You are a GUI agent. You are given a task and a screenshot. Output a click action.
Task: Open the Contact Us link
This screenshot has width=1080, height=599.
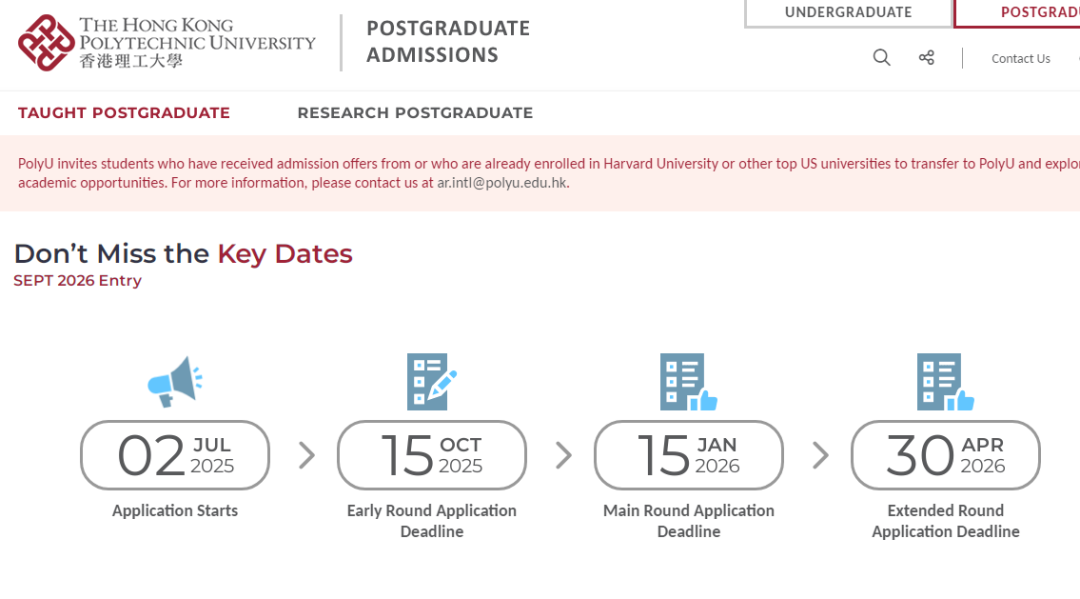coord(1021,59)
